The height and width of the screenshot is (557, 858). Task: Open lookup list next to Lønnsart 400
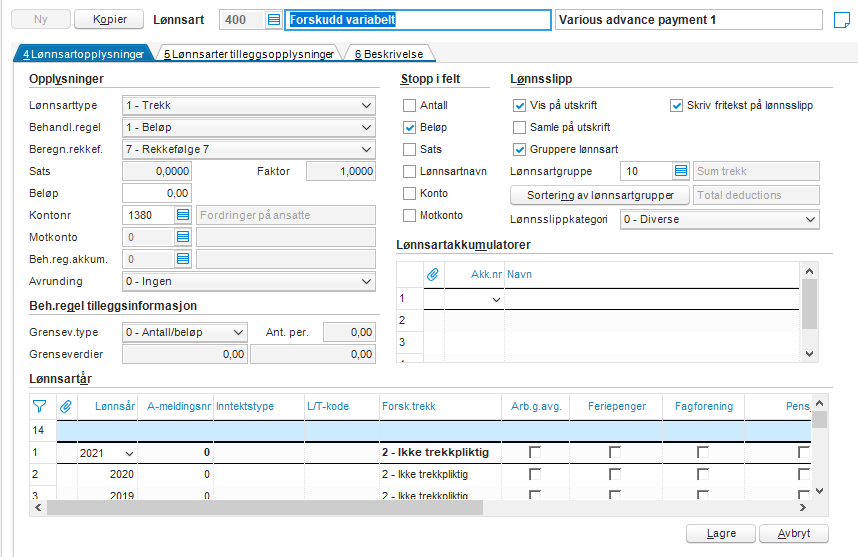click(x=274, y=20)
